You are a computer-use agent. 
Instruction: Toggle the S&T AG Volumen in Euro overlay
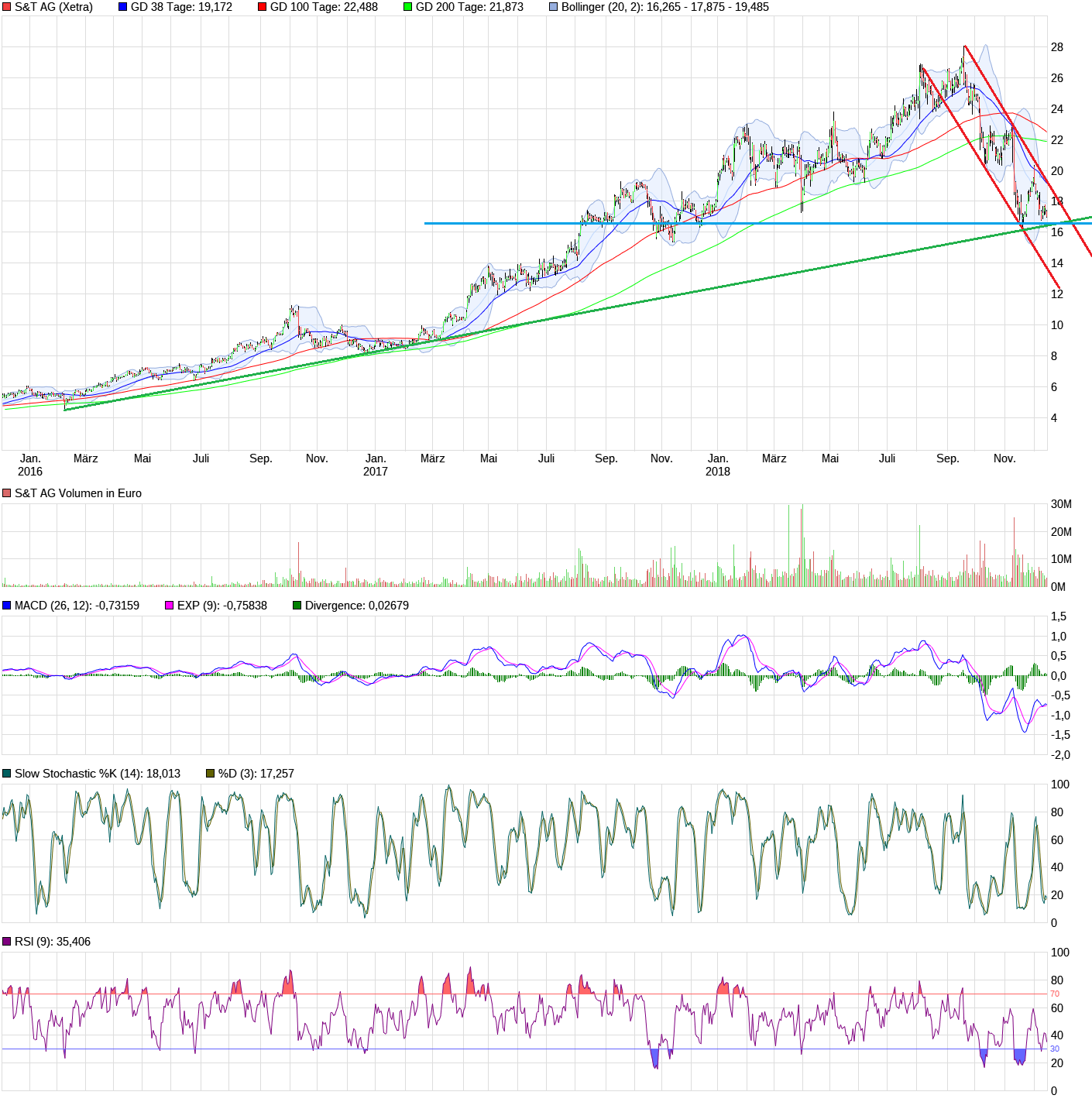tap(6, 493)
